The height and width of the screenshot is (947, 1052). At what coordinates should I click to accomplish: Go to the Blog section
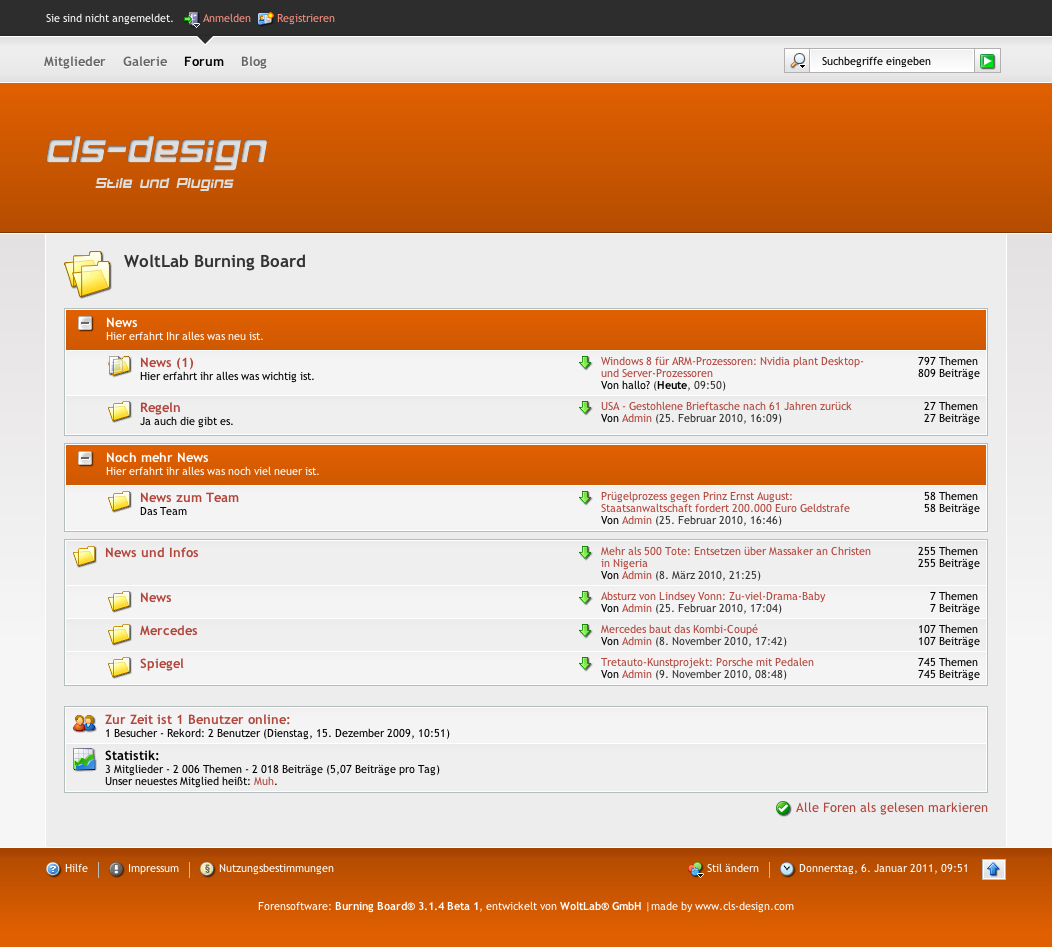pos(254,62)
